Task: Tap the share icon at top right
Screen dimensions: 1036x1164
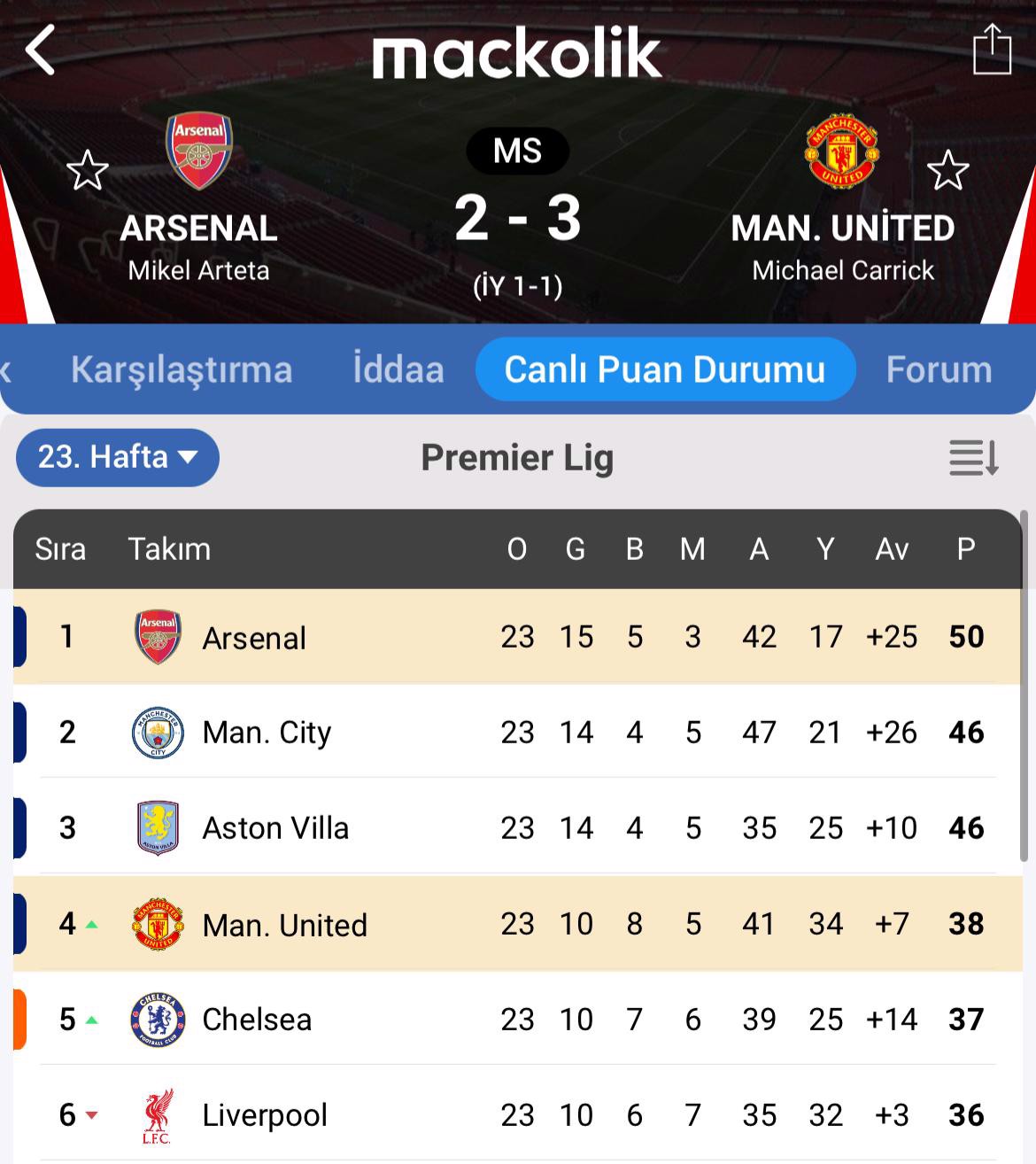Action: (x=991, y=50)
